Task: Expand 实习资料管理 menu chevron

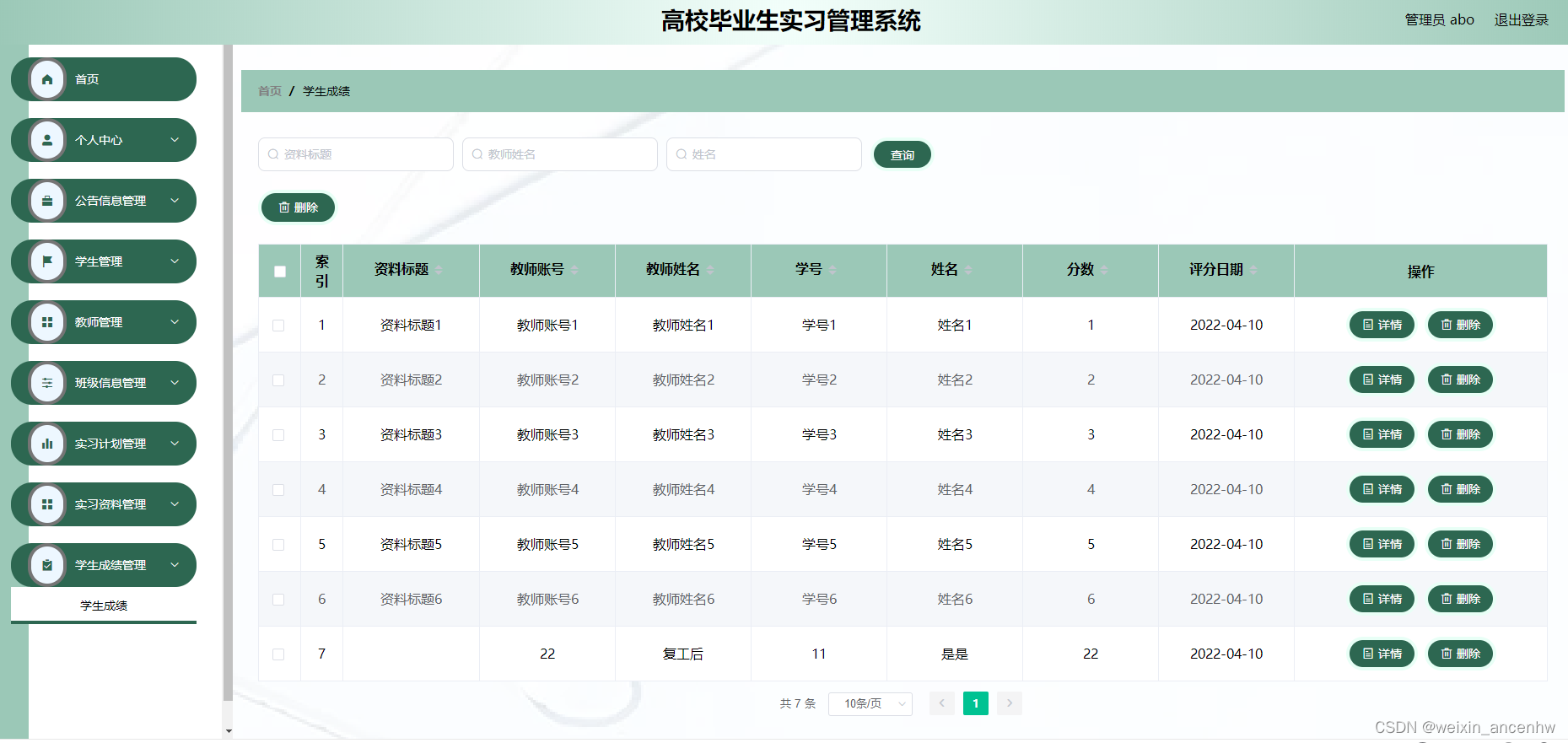Action: 175,504
